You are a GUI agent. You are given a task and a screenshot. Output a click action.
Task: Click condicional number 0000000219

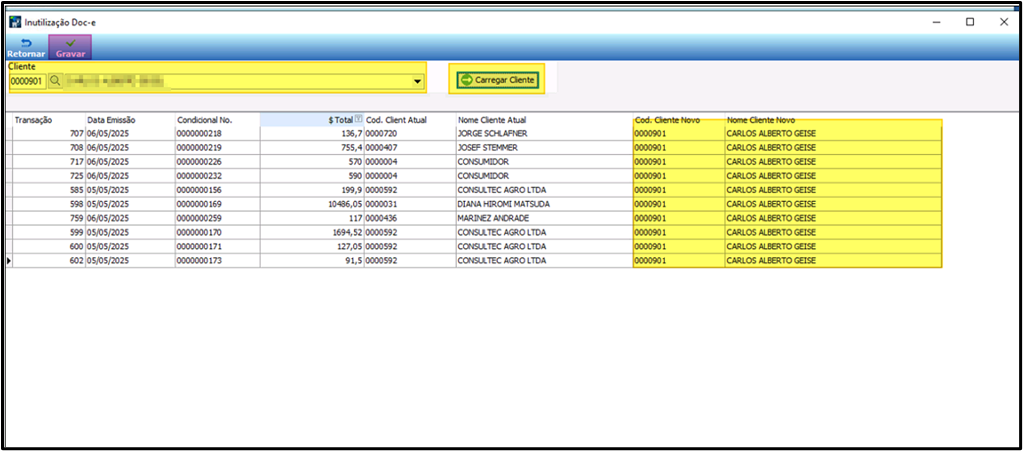tap(218, 148)
